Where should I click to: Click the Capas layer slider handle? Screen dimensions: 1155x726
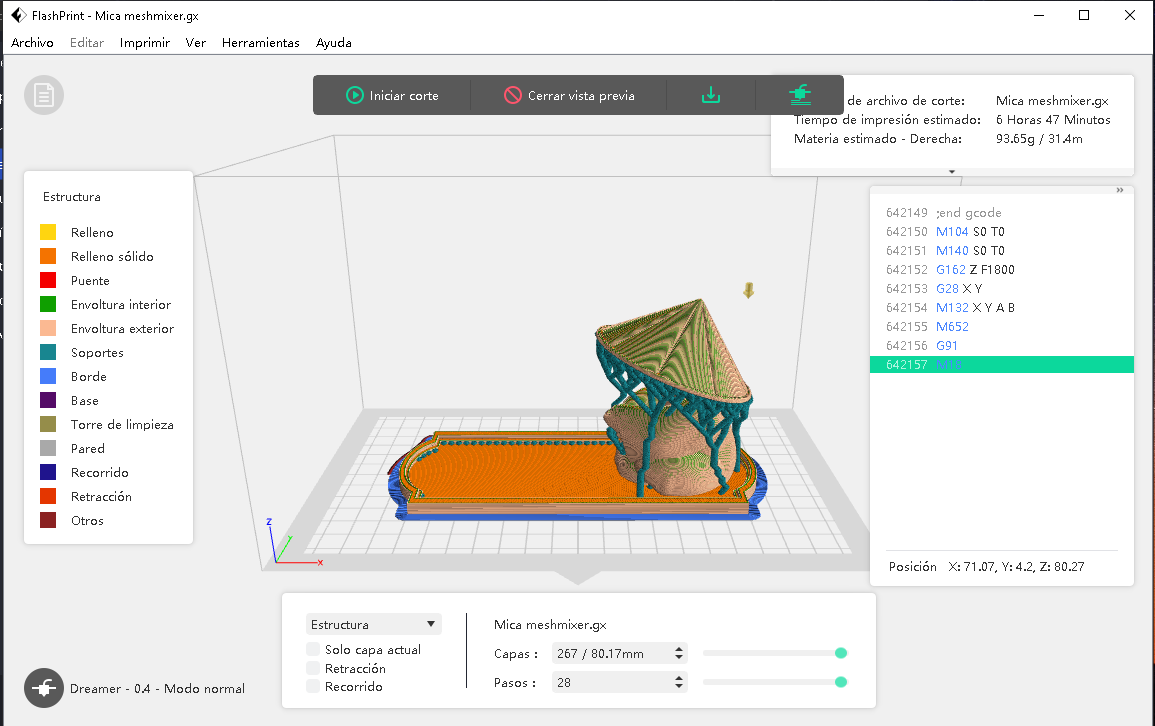point(841,653)
